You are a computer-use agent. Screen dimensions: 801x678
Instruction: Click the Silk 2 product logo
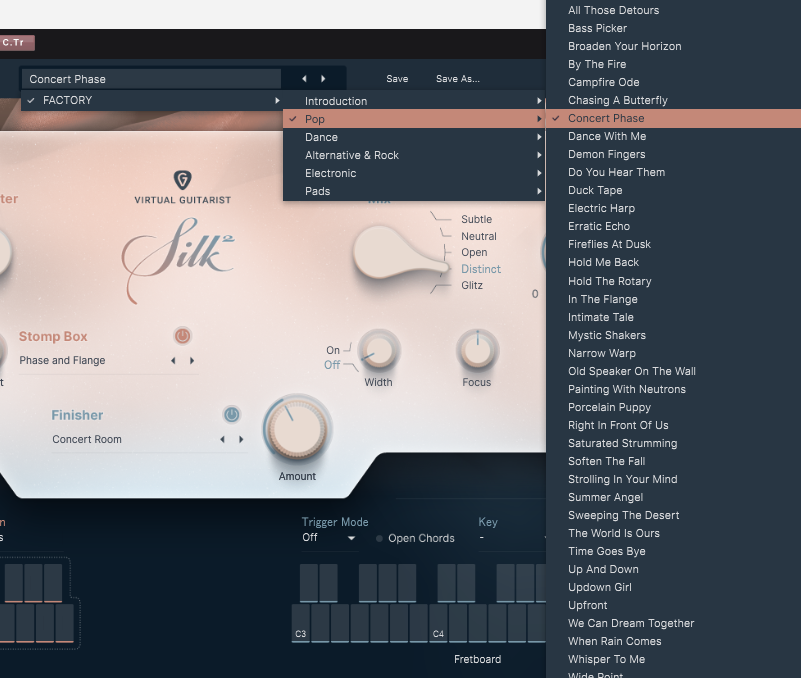click(x=178, y=259)
